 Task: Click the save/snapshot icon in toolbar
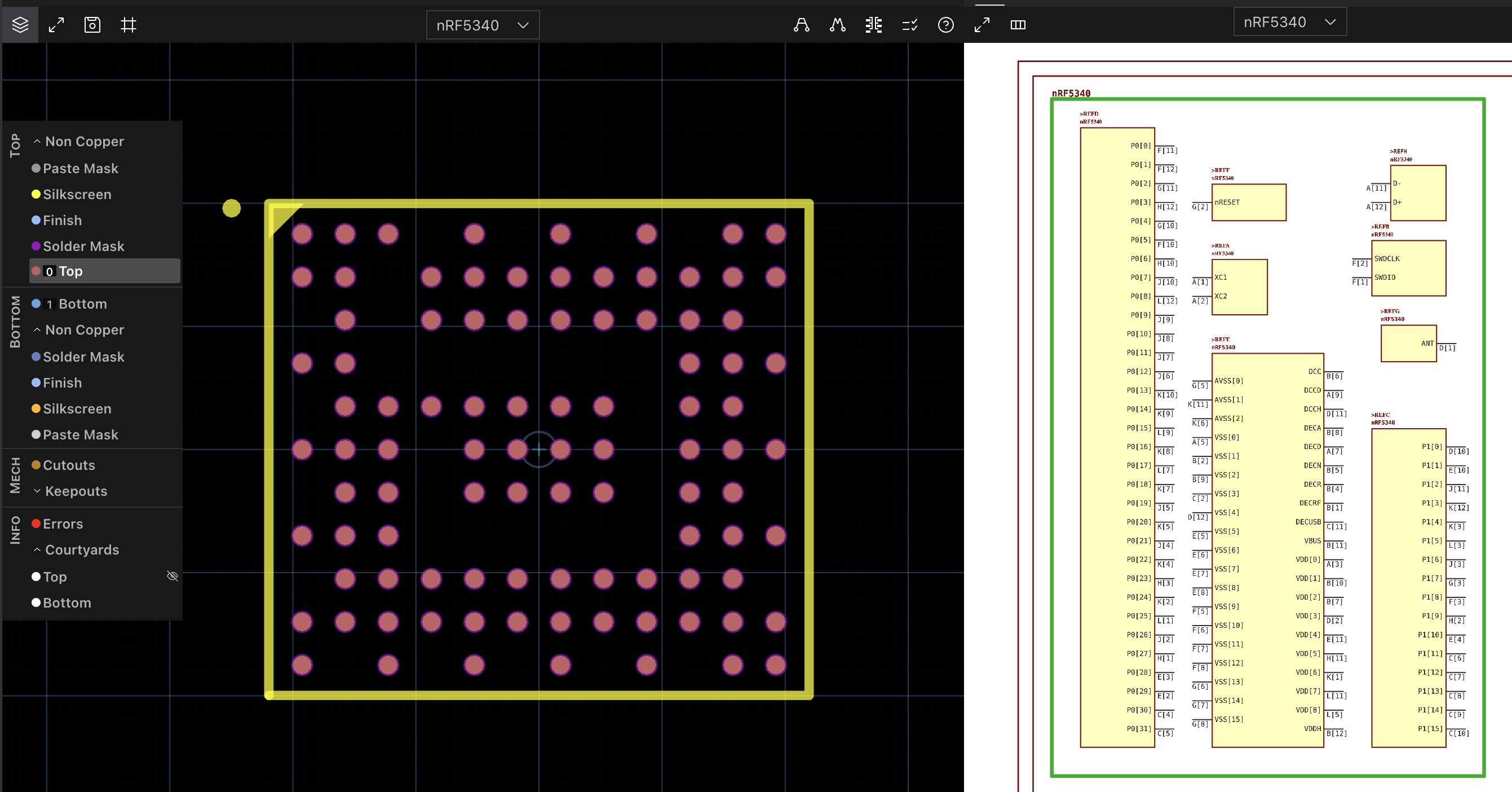point(92,25)
